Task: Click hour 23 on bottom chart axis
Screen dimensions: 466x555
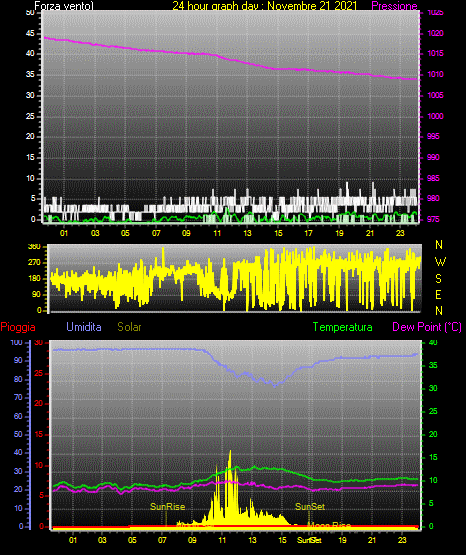Action: click(402, 540)
